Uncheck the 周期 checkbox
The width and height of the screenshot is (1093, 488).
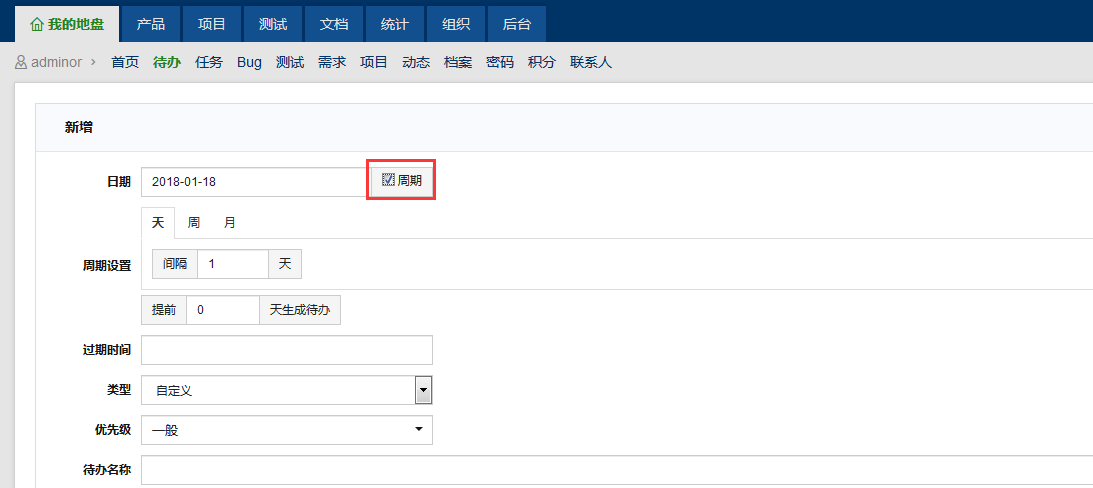388,181
